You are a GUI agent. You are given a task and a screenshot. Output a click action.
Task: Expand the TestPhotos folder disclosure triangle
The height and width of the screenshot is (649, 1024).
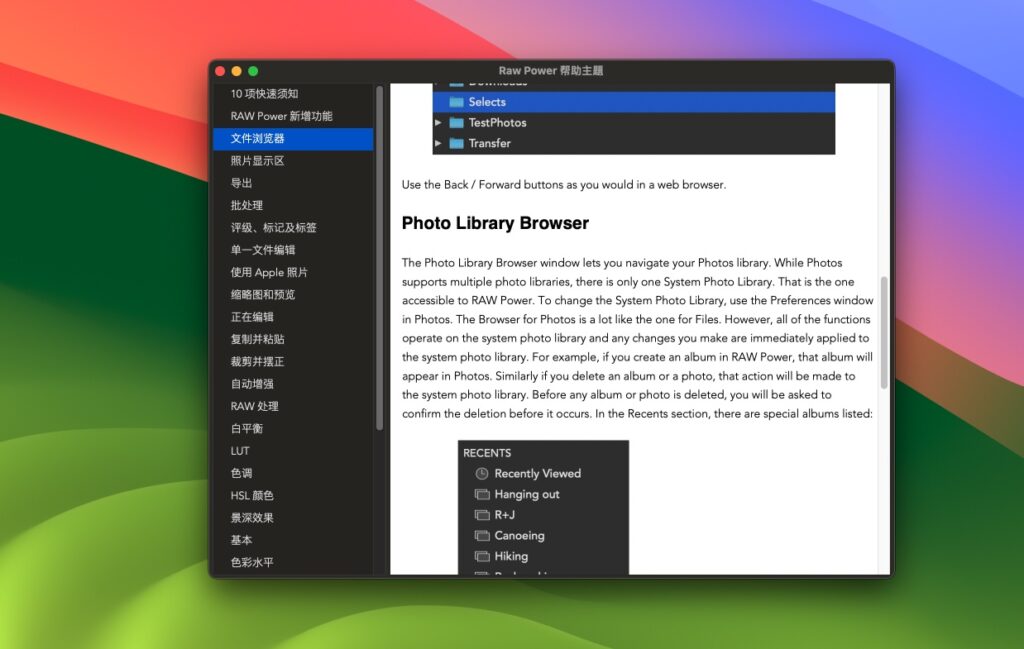pyautogui.click(x=441, y=122)
